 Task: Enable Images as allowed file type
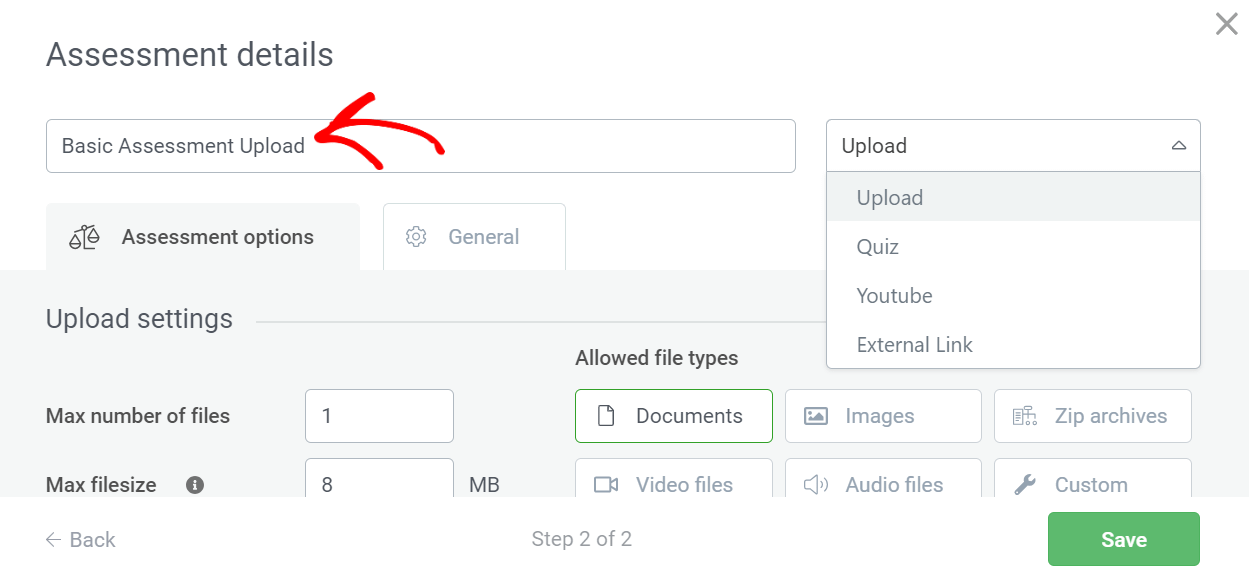(x=882, y=416)
